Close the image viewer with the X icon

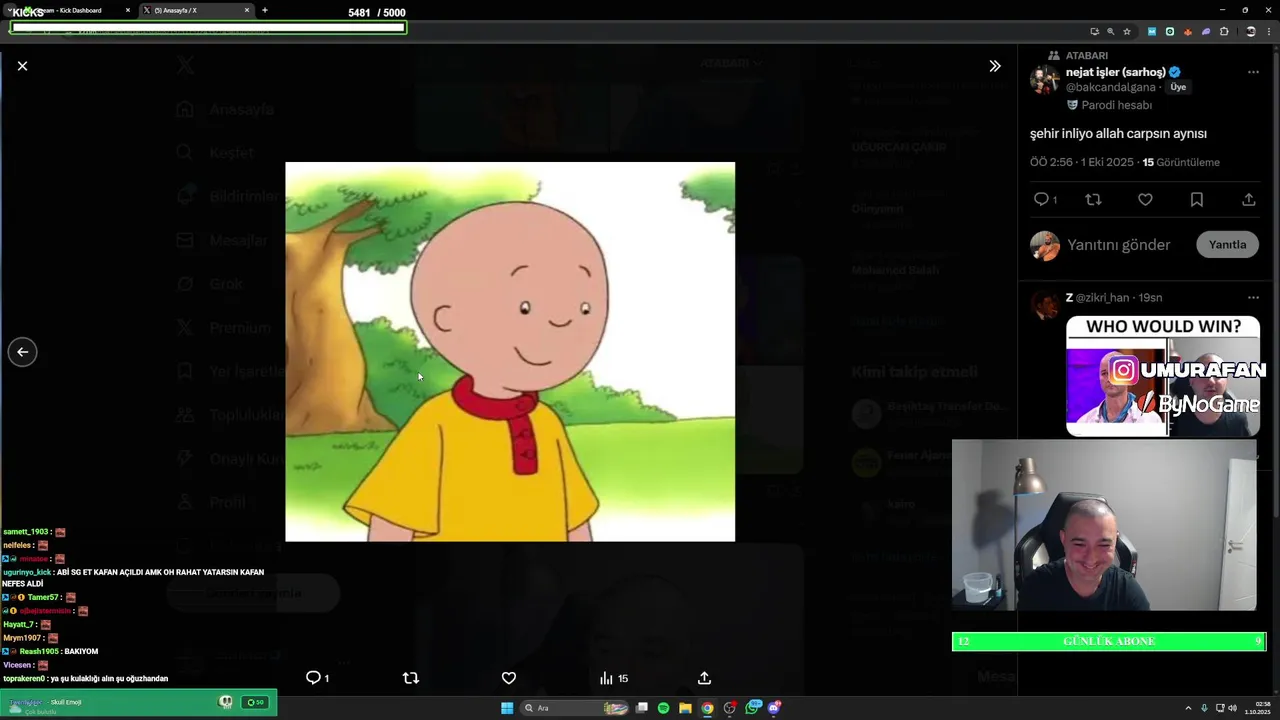[22, 66]
